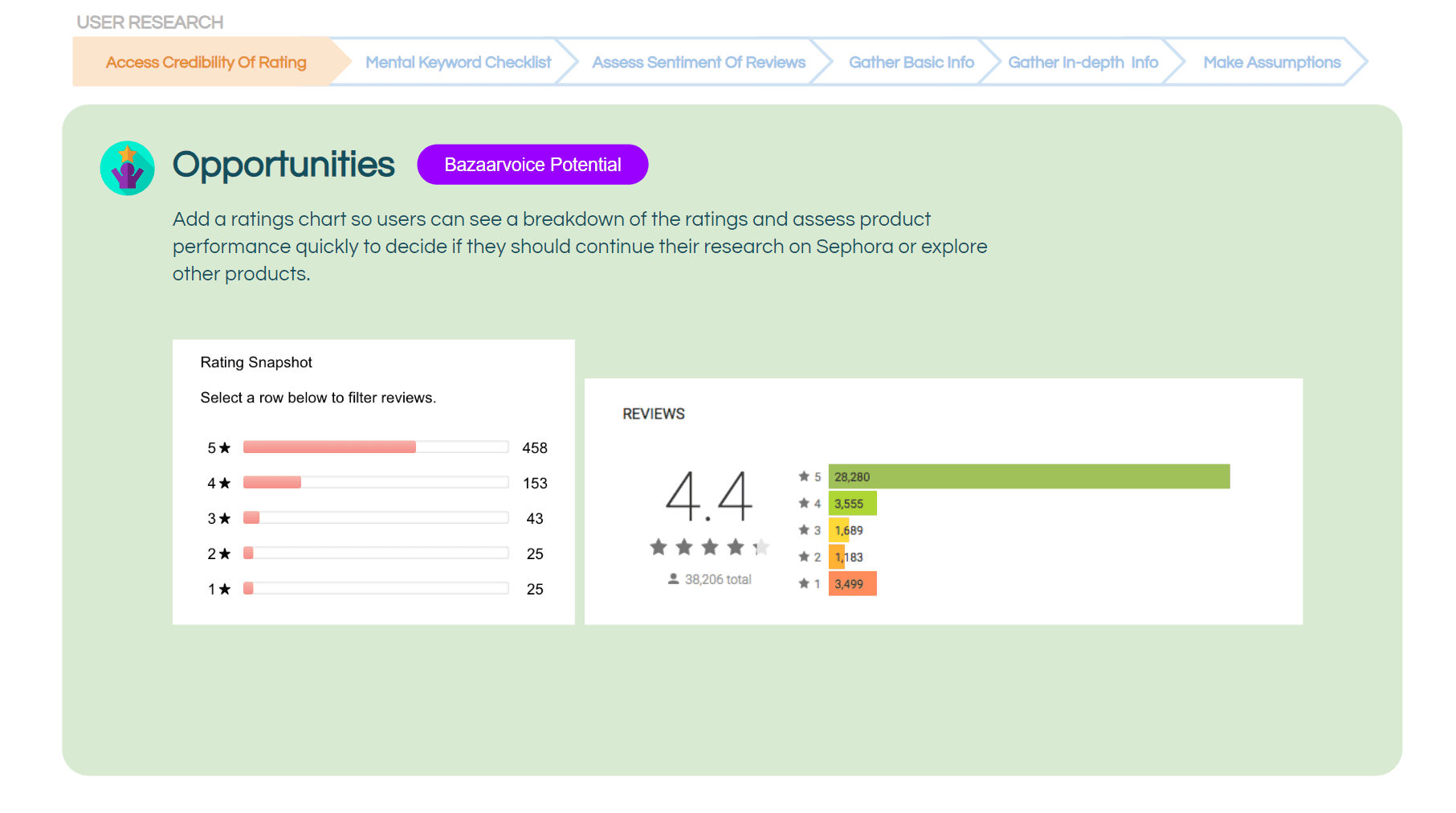This screenshot has height=813, width=1456.
Task: Go to Assess Sentiment Of Reviews step
Action: [698, 62]
